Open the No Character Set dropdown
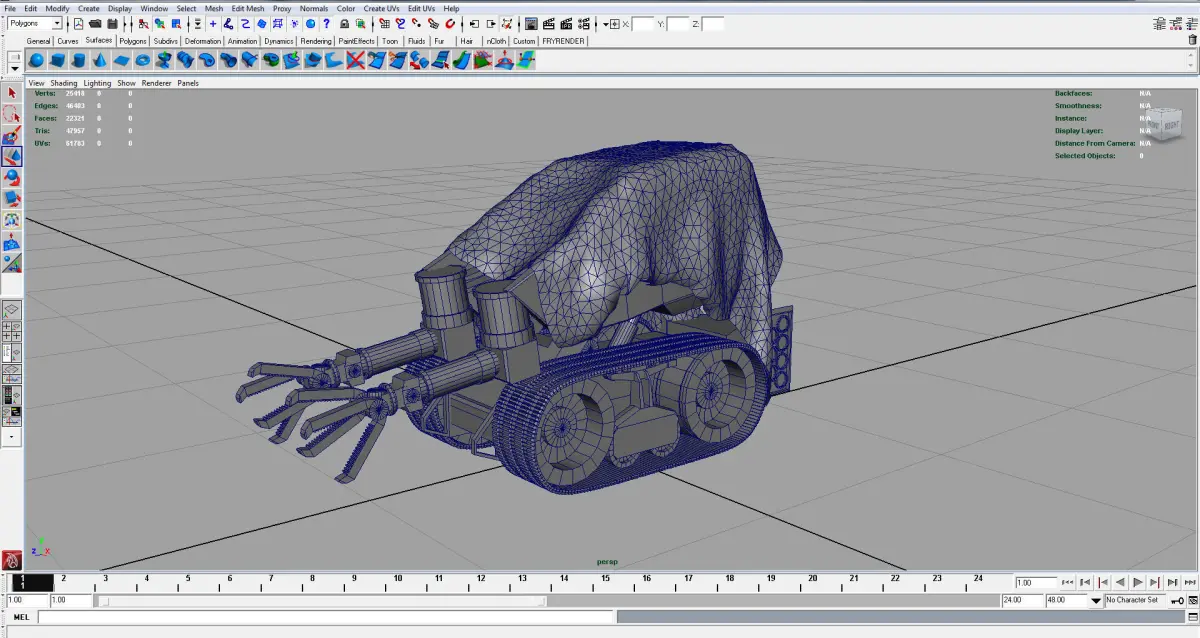The height and width of the screenshot is (638, 1200). pos(1135,600)
